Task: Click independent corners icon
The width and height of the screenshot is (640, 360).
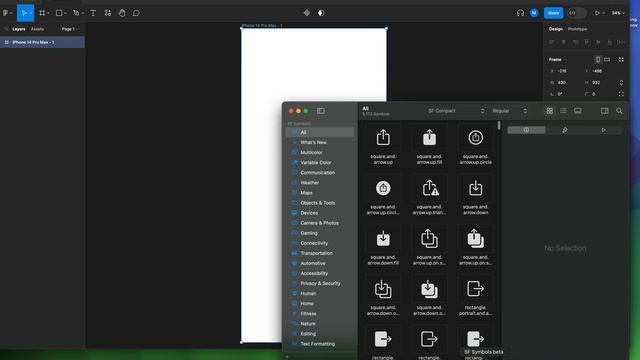Action: click(621, 94)
